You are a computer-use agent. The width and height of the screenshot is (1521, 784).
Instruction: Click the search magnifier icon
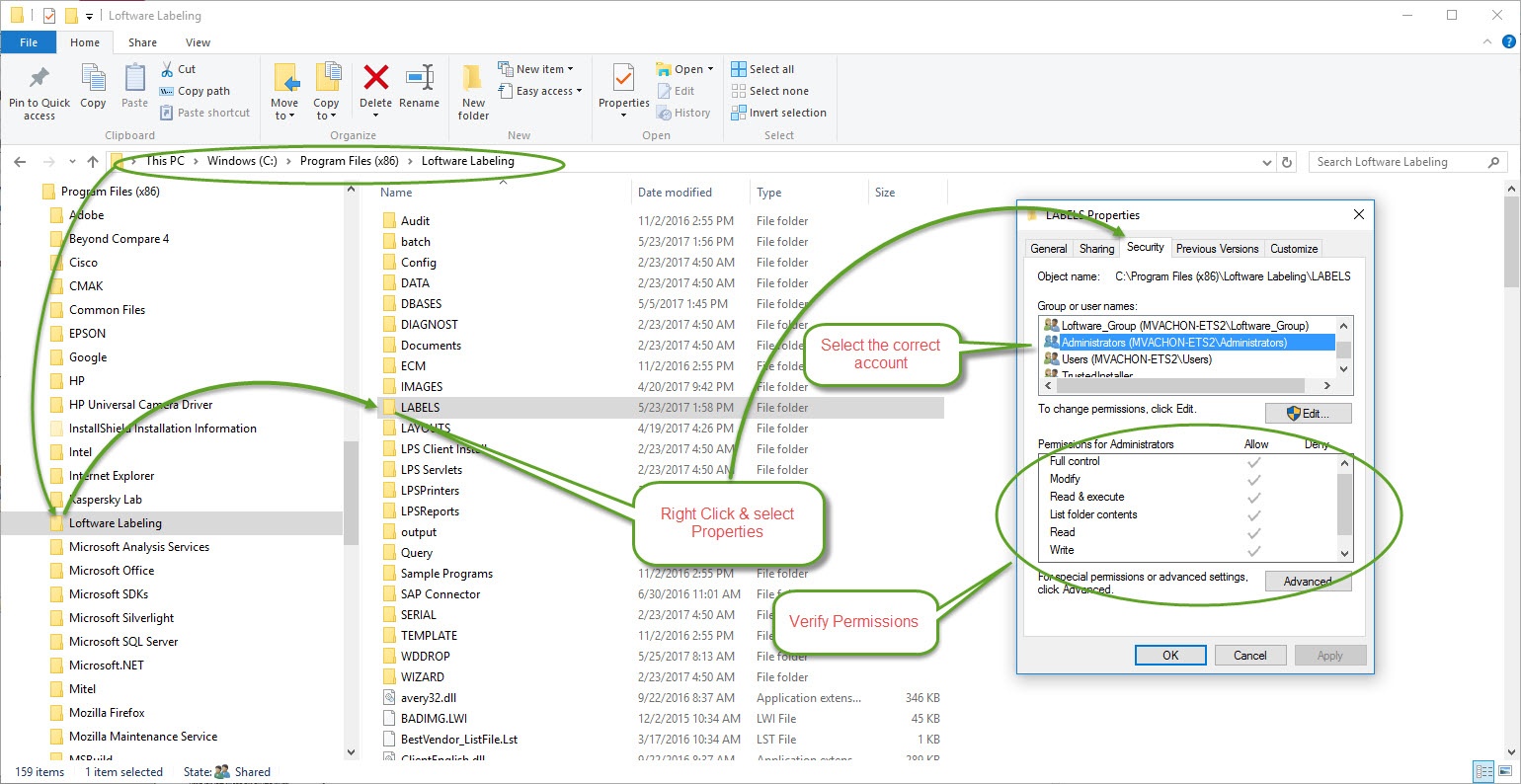pos(1493,162)
